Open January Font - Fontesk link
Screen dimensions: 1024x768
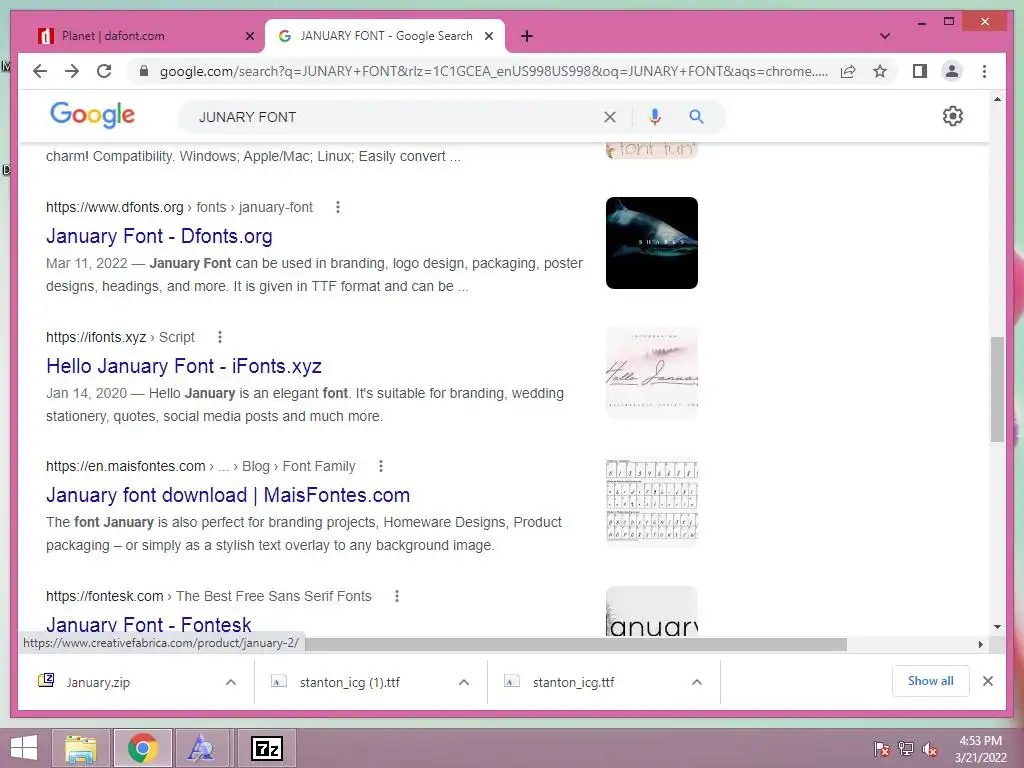(148, 625)
